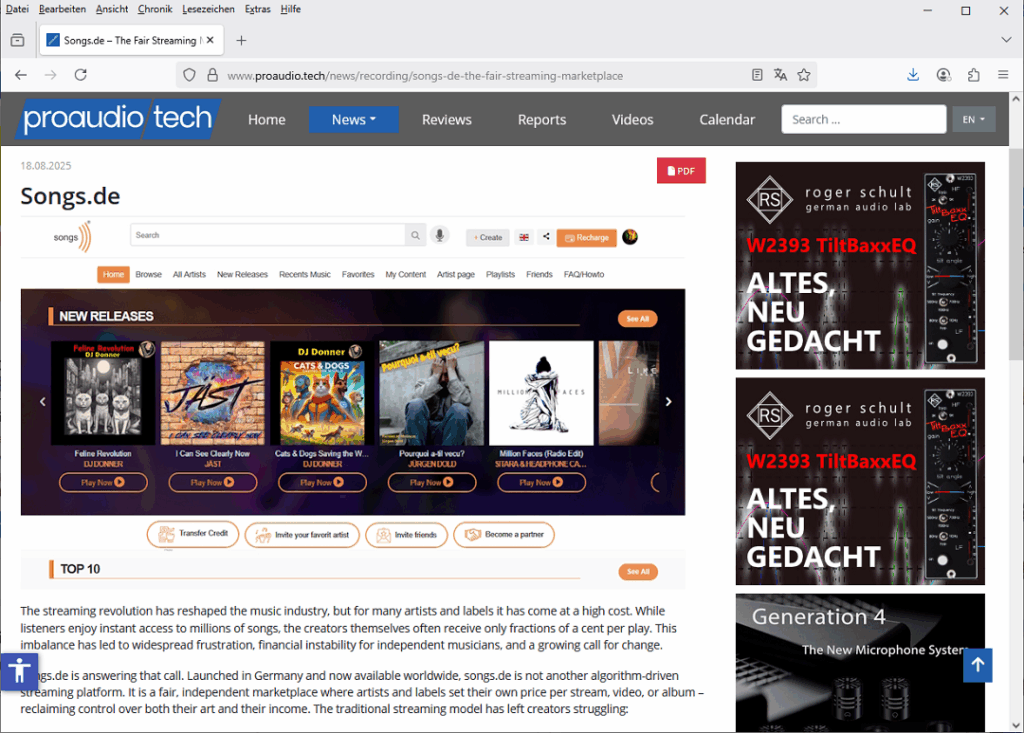Open the extensions puzzle icon
This screenshot has height=733, width=1024.
[x=974, y=75]
